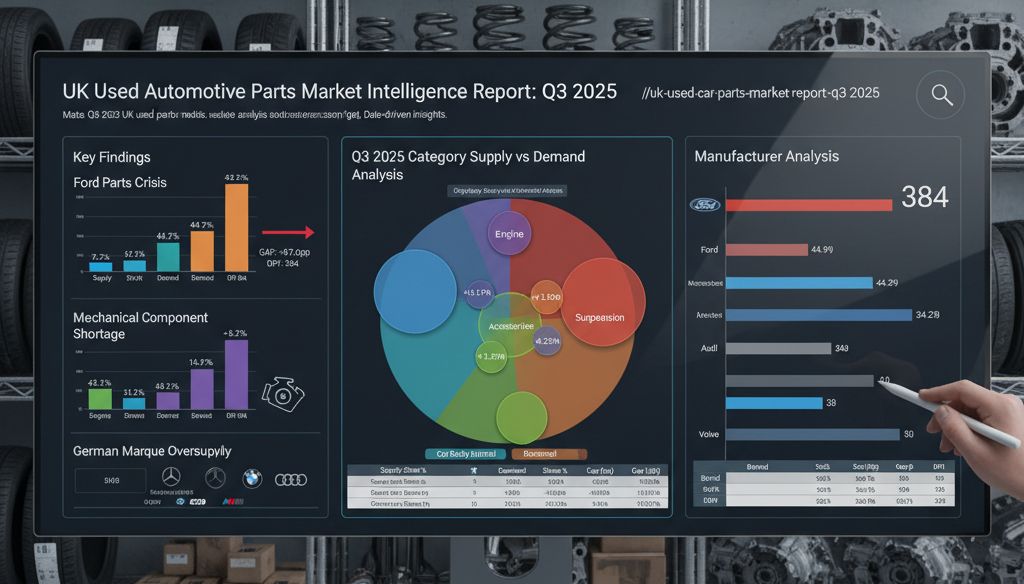
Task: Open the Key Findings section
Action: (113, 157)
